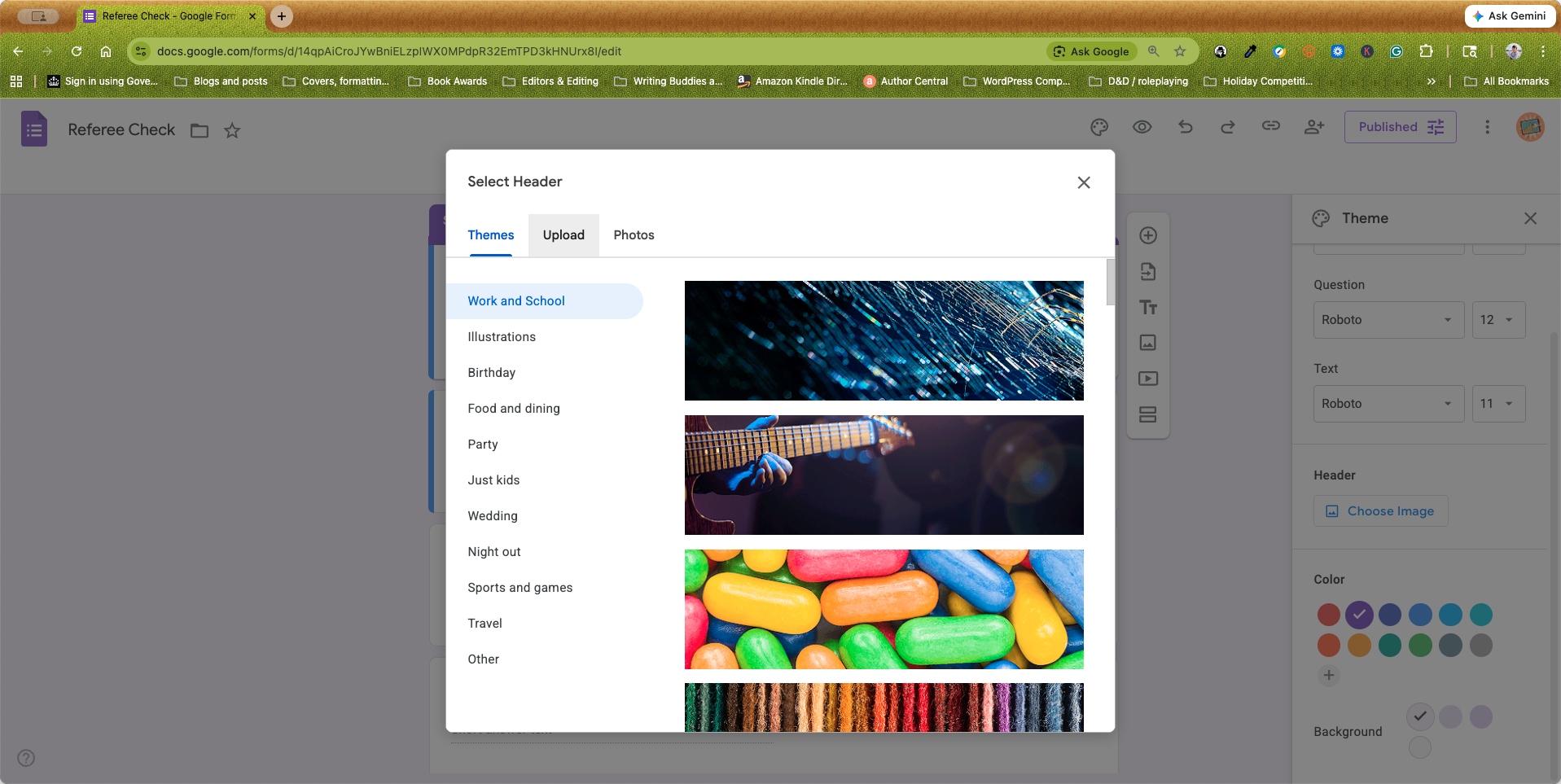The height and width of the screenshot is (784, 1561).
Task: Move the form using the folder icon
Action: tap(200, 130)
